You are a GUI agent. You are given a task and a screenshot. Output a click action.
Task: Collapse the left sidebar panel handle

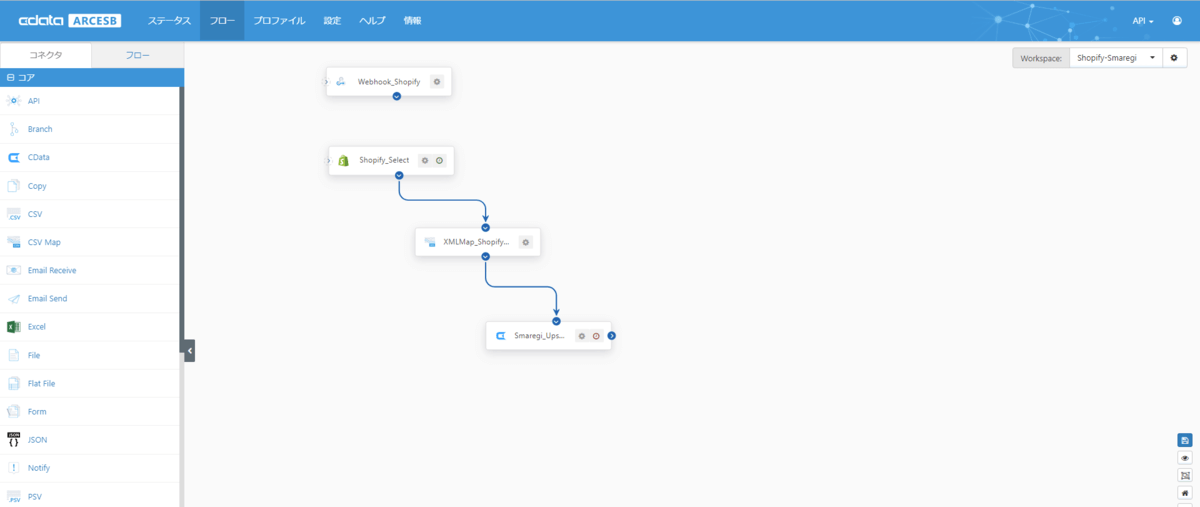189,350
